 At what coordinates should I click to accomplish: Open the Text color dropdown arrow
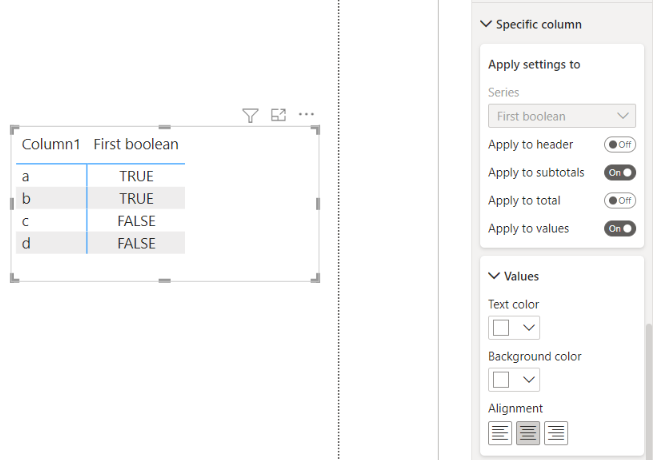(528, 328)
